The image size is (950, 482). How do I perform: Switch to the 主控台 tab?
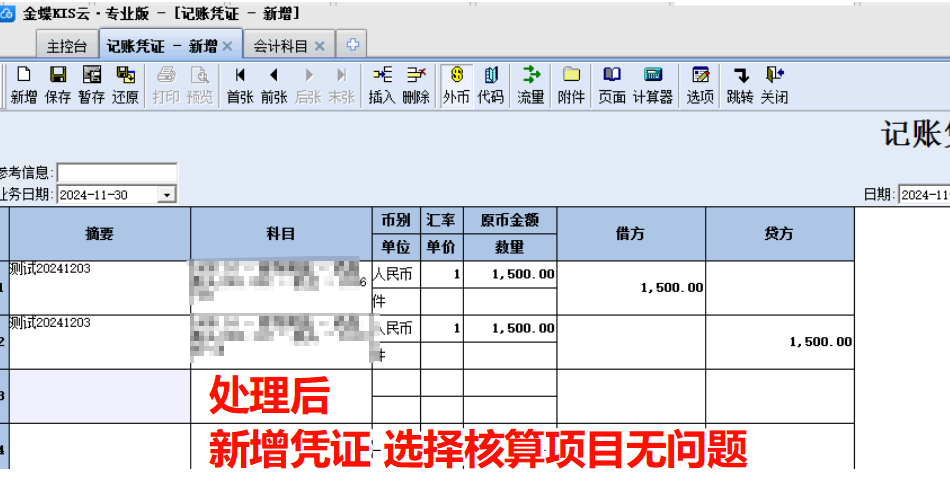point(67,46)
